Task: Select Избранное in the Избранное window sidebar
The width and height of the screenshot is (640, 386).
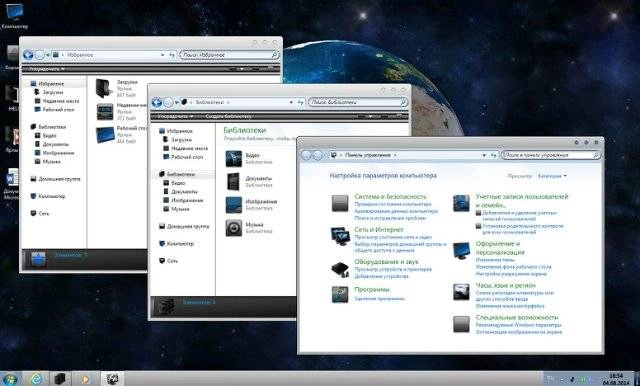Action: coord(51,83)
